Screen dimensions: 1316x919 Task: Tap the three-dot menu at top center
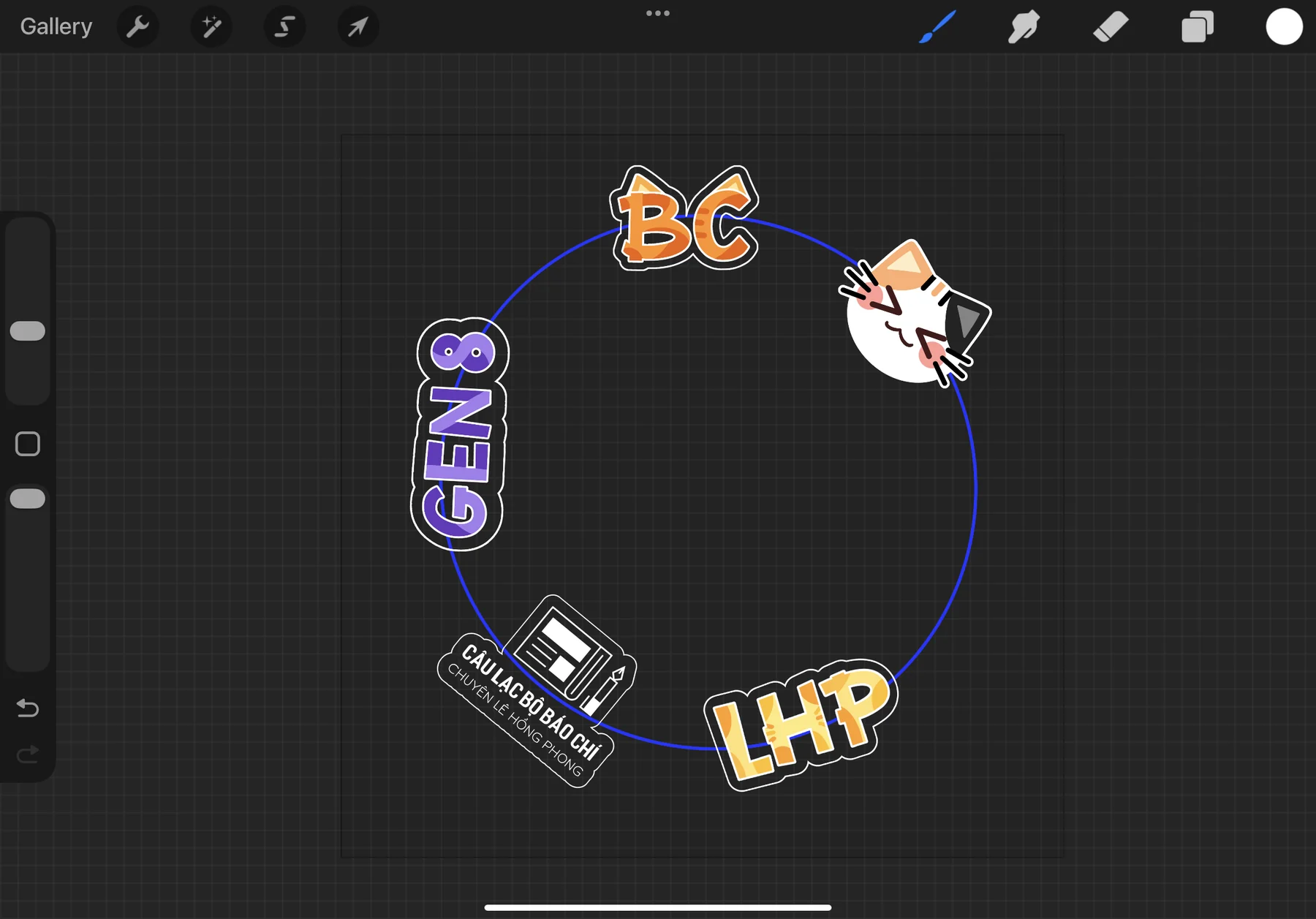click(x=658, y=13)
